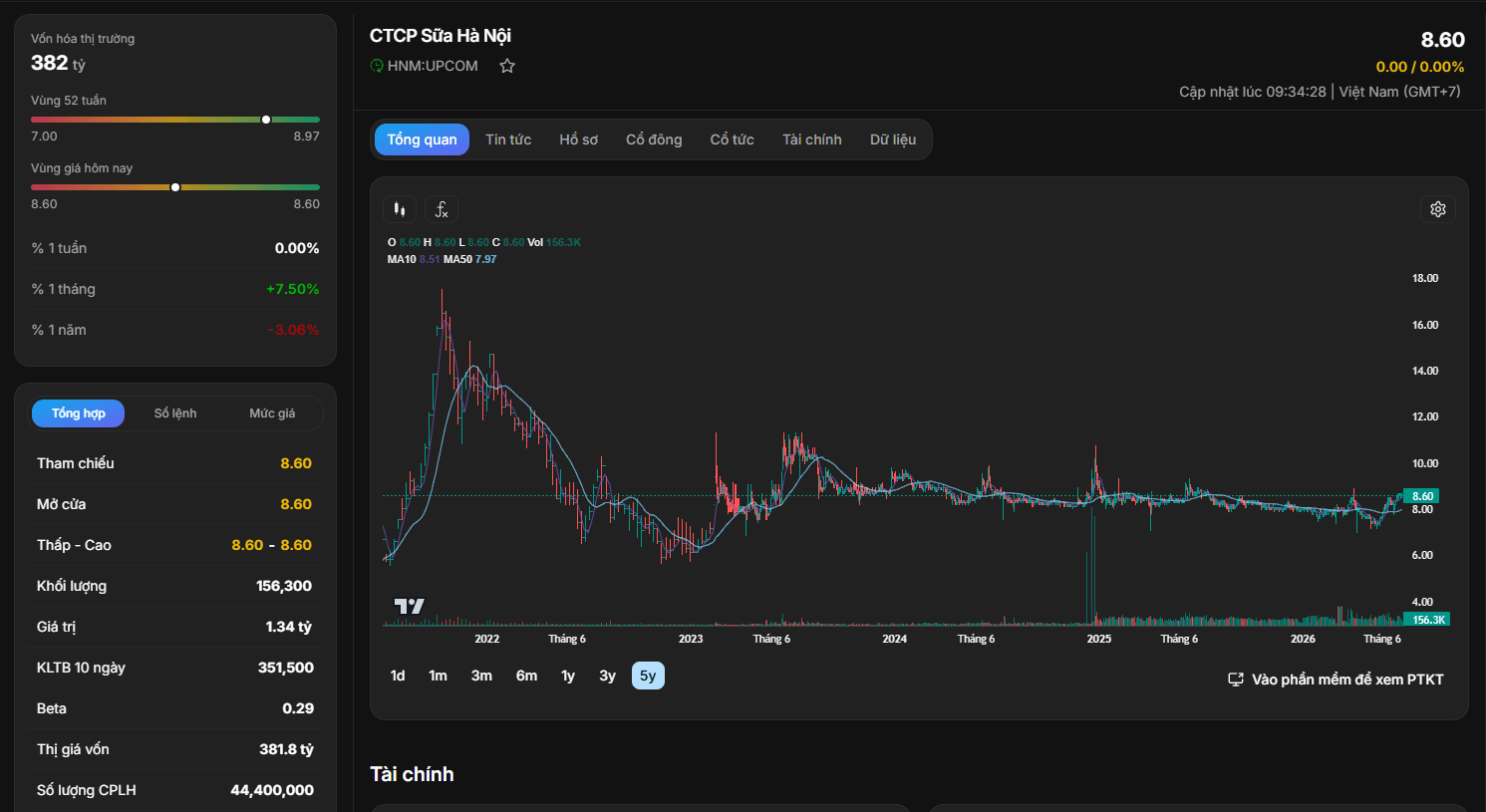This screenshot has width=1486, height=812.
Task: Switch chart range to 1y
Action: (x=568, y=676)
